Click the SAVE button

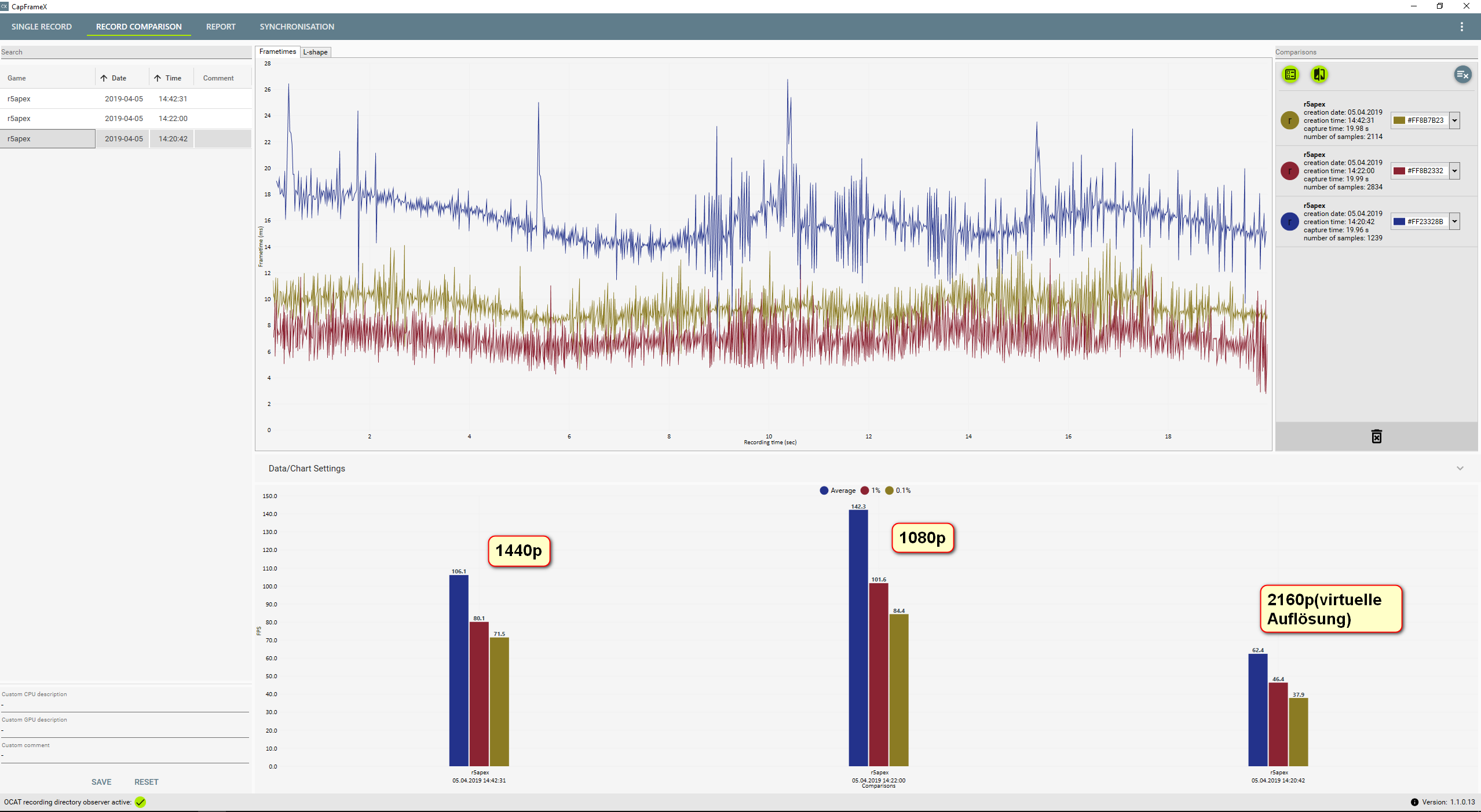pos(101,782)
